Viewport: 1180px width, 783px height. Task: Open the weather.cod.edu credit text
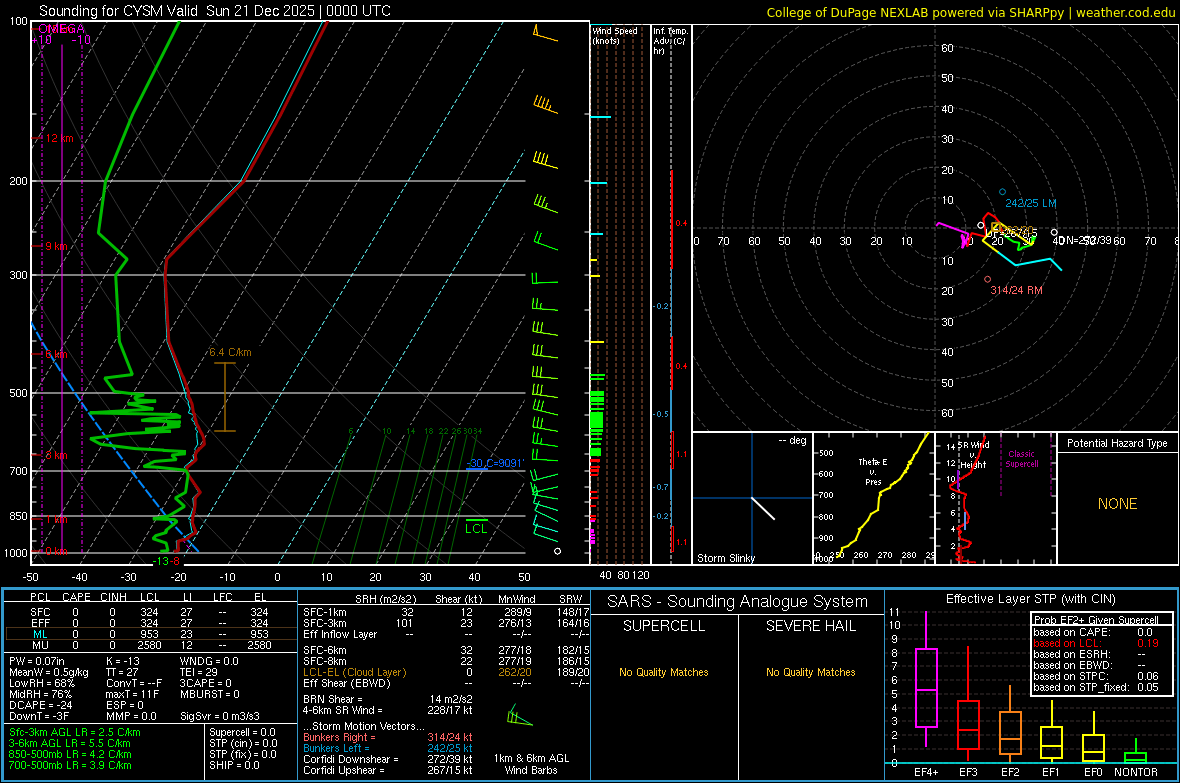point(1125,12)
